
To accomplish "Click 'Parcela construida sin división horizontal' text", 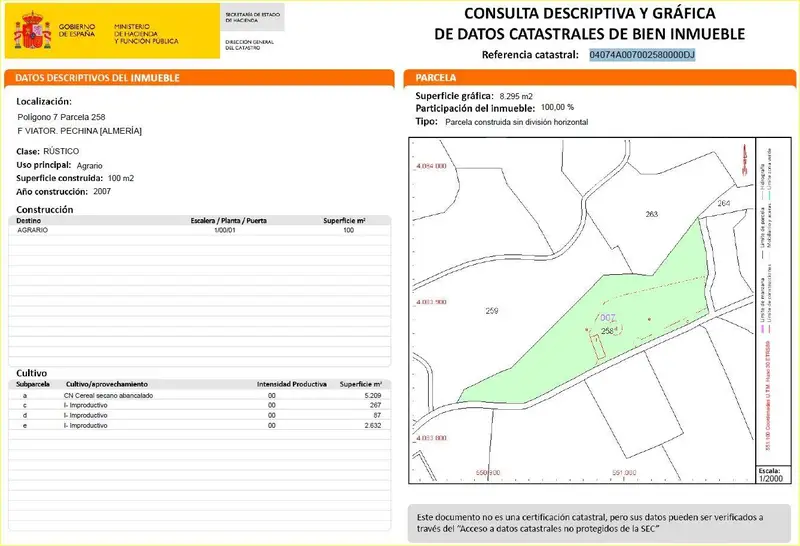I will (517, 122).
